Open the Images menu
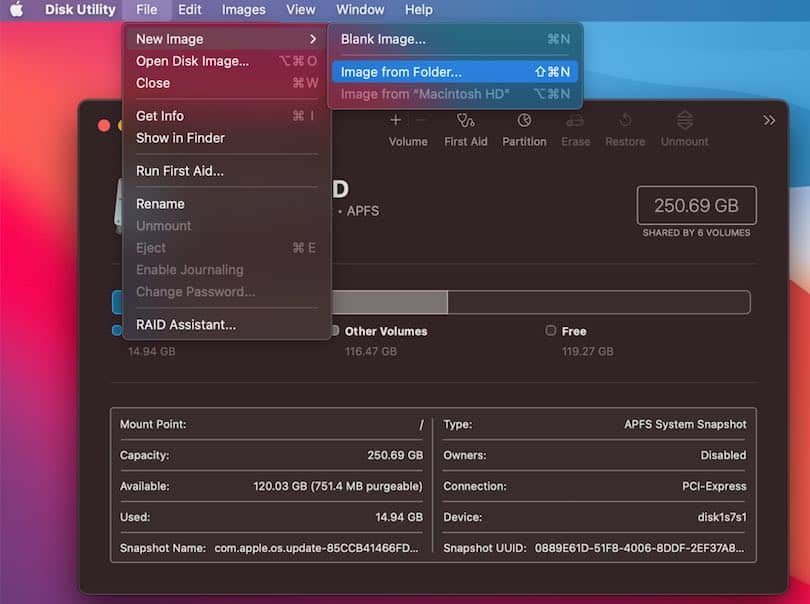810x604 pixels. click(243, 9)
